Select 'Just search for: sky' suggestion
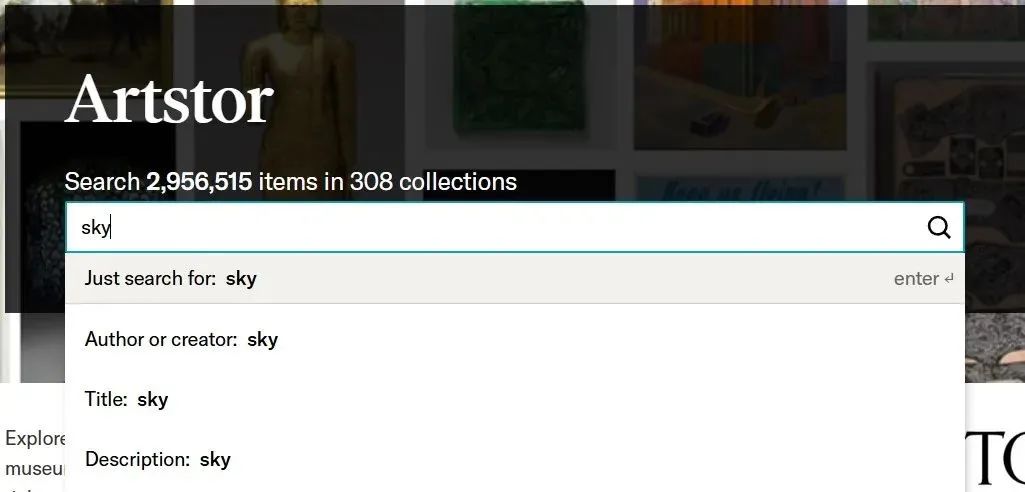The width and height of the screenshot is (1025, 492). (514, 278)
